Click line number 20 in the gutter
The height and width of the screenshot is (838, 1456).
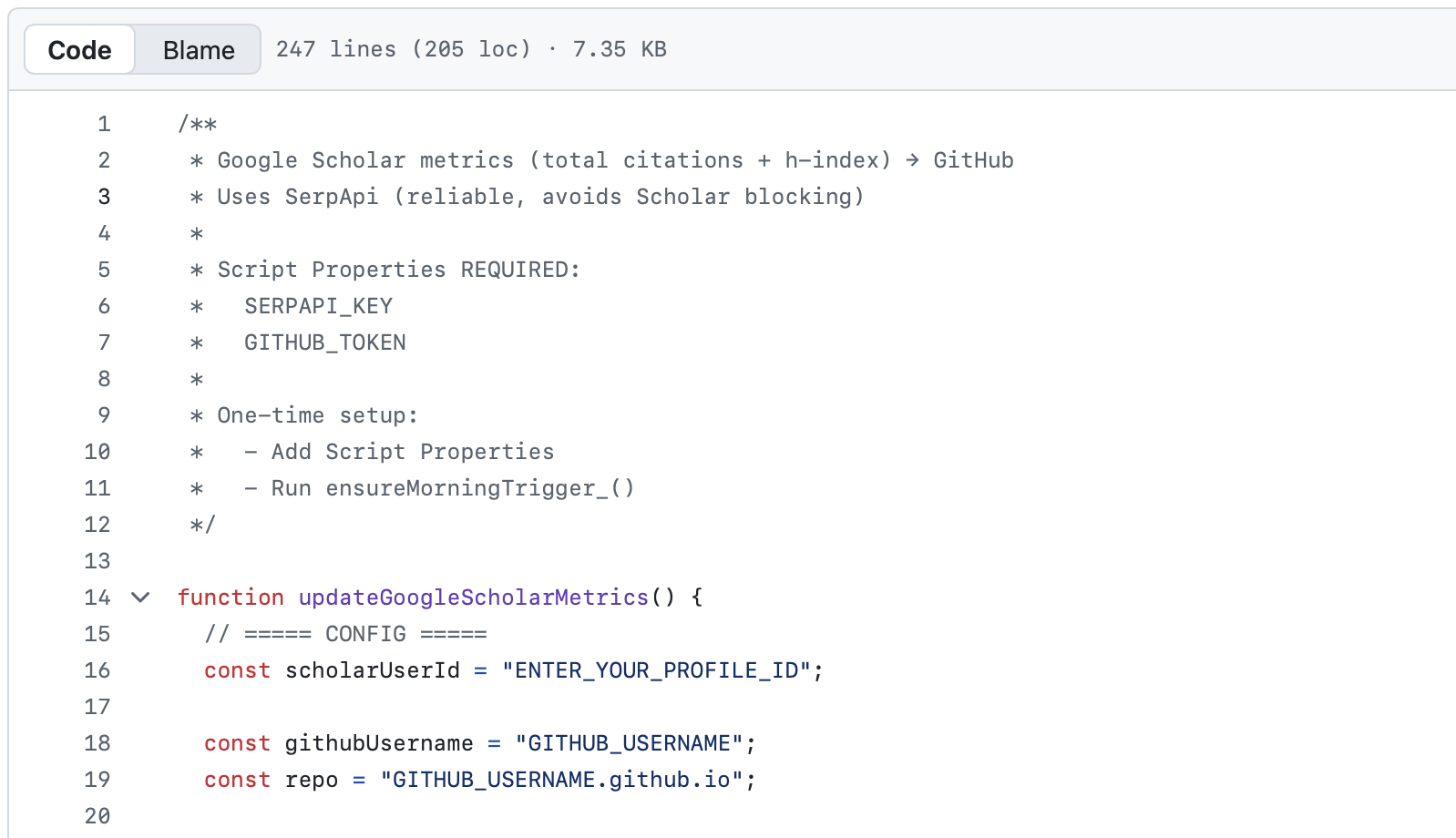pyautogui.click(x=97, y=816)
